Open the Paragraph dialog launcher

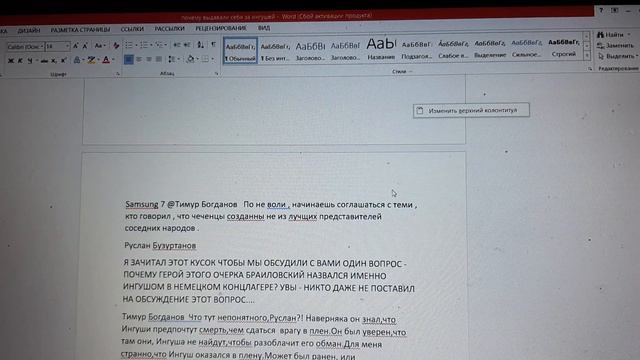216,73
